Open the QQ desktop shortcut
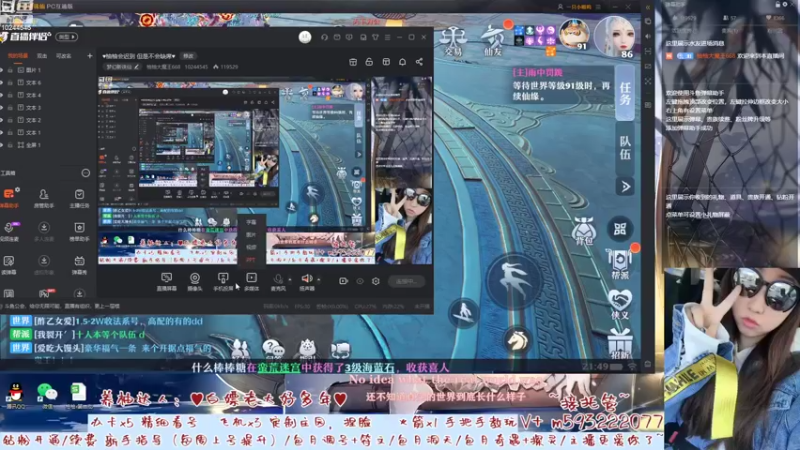 click(16, 395)
